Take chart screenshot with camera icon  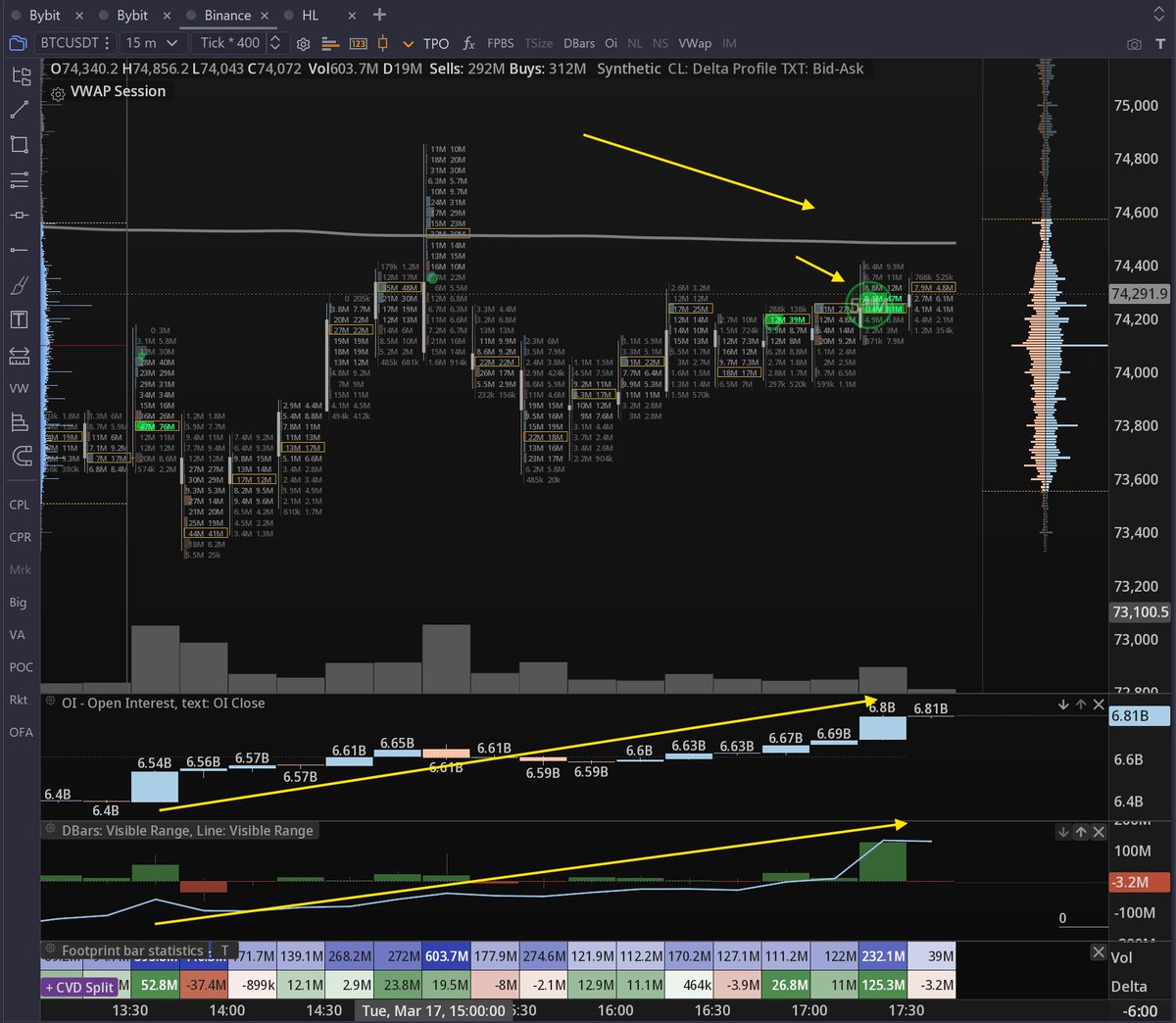click(x=1134, y=44)
